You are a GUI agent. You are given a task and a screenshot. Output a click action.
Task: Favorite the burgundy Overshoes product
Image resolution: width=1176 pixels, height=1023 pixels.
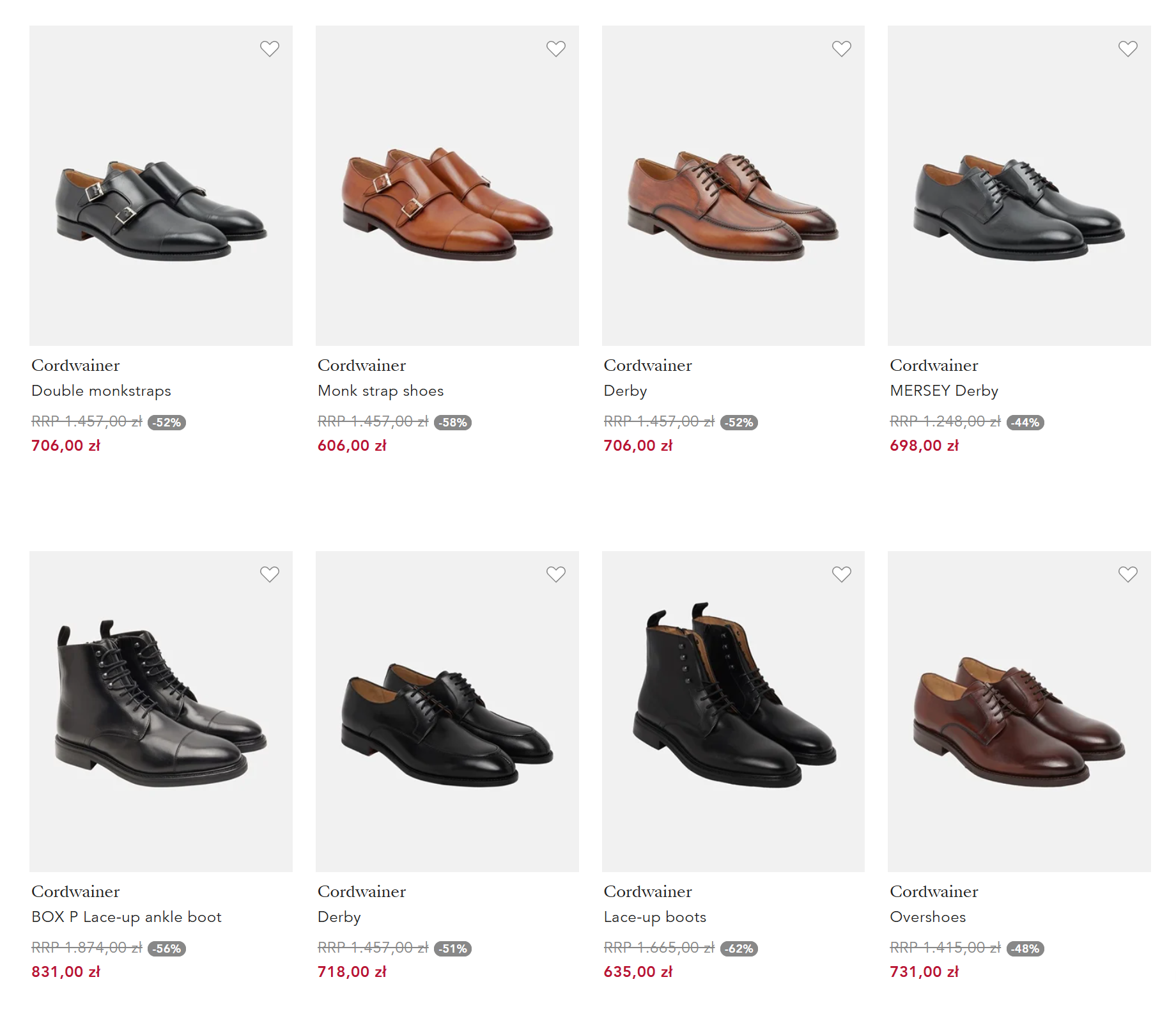tap(1128, 574)
